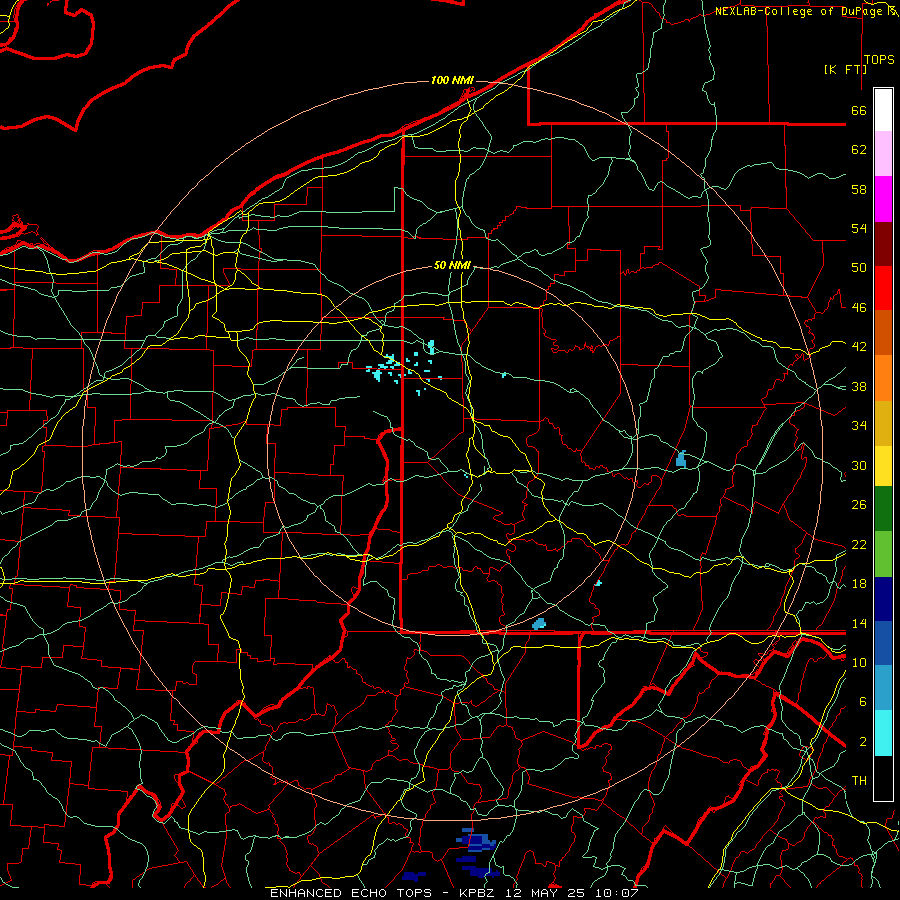Click the dark green legend color block
Viewport: 900px width, 900px height.
pyautogui.click(x=883, y=509)
